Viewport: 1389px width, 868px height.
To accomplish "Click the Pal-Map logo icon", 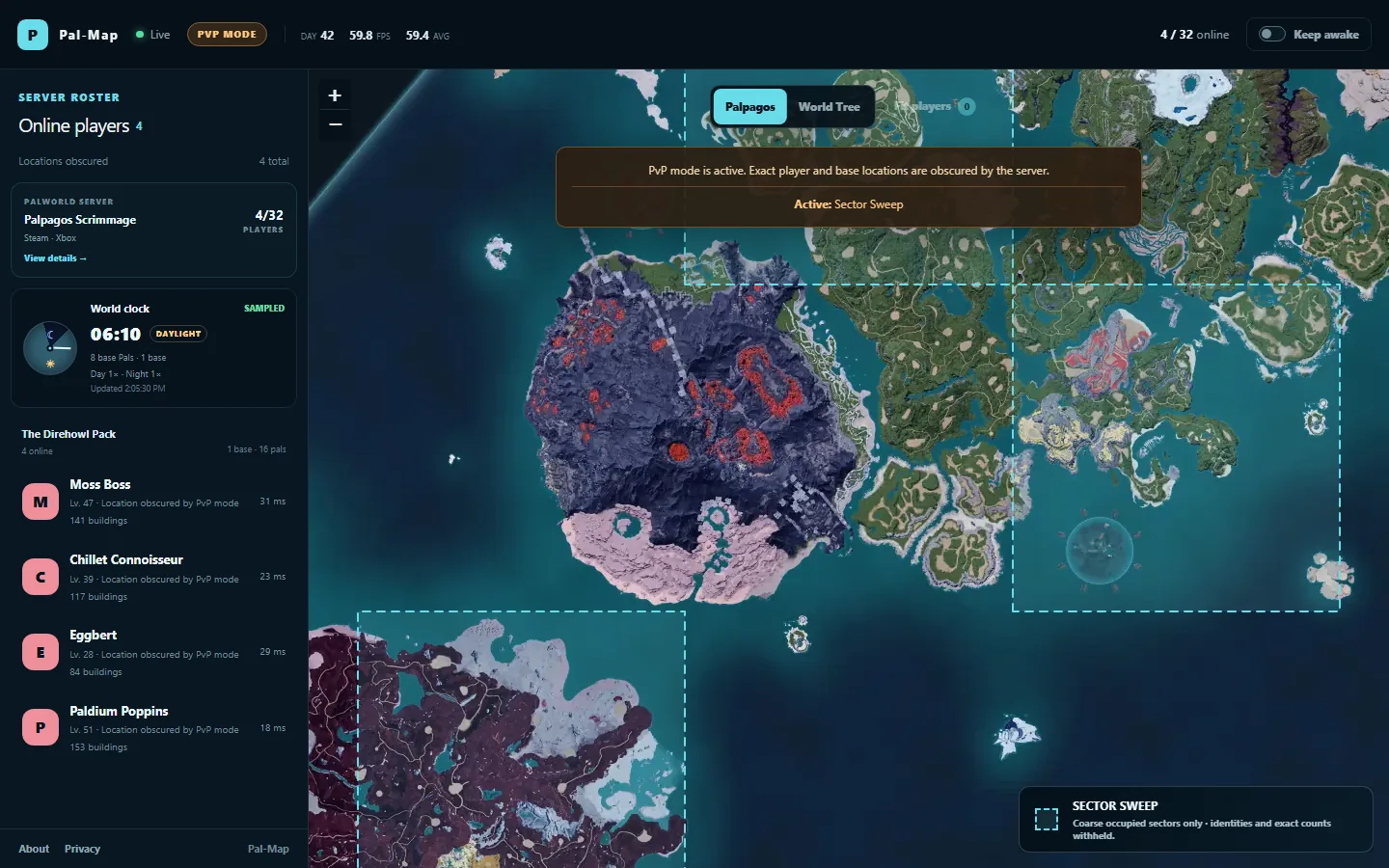I will [33, 35].
